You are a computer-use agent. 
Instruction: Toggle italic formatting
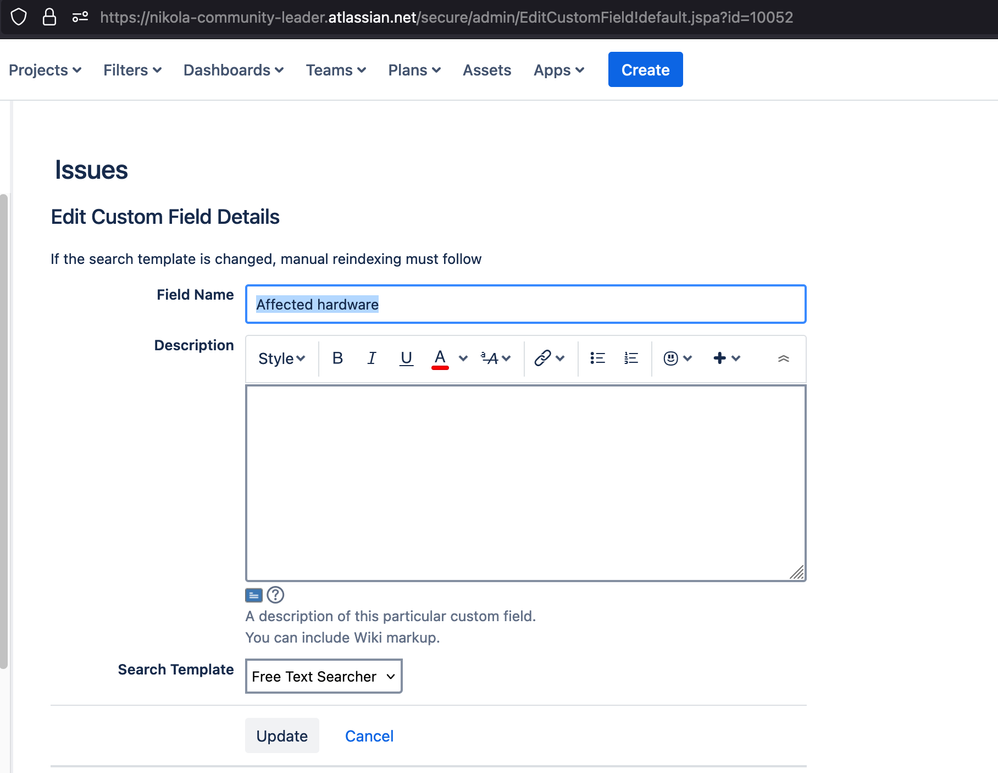click(372, 358)
